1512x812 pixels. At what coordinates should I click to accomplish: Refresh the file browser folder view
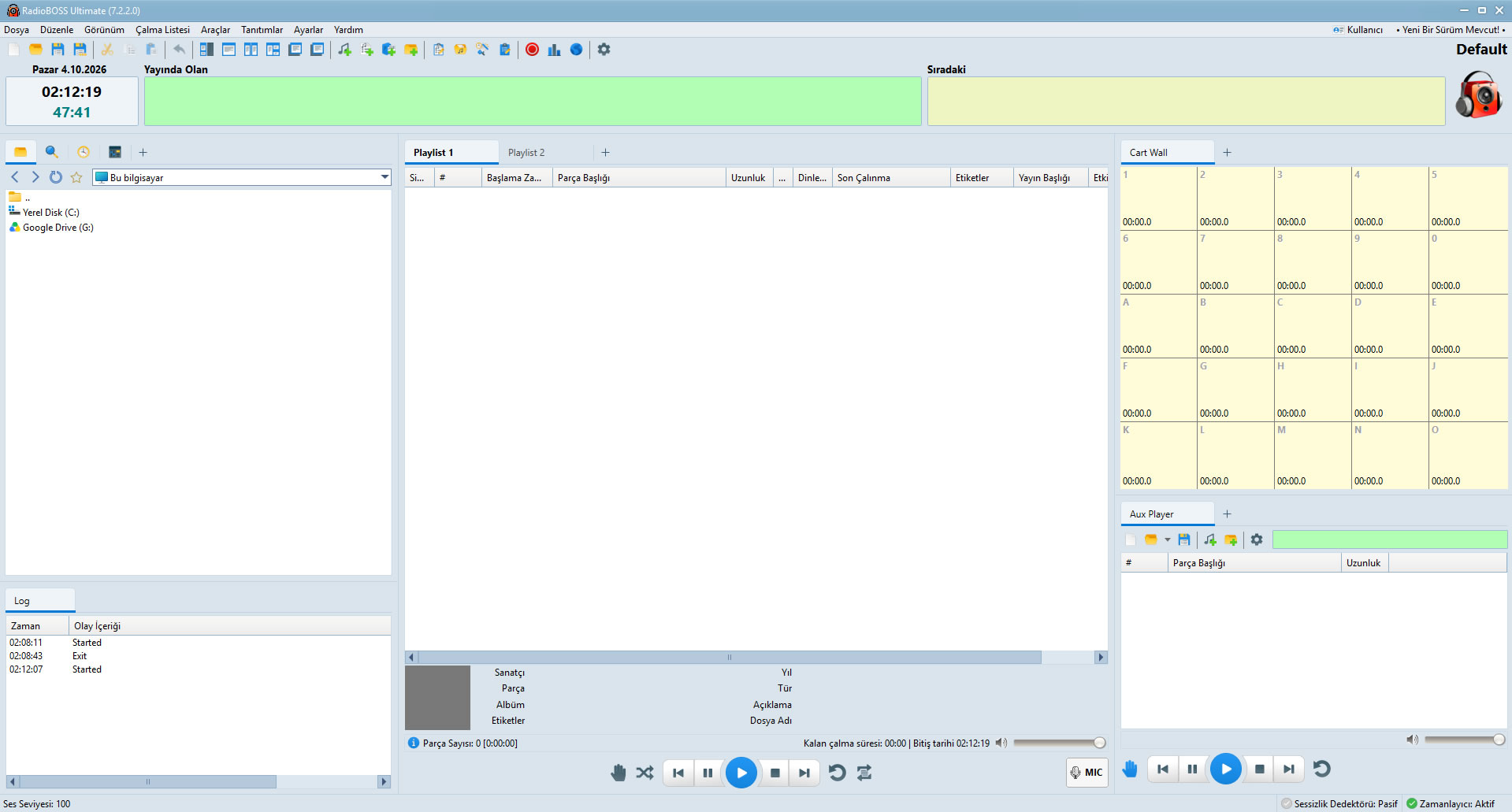tap(56, 177)
